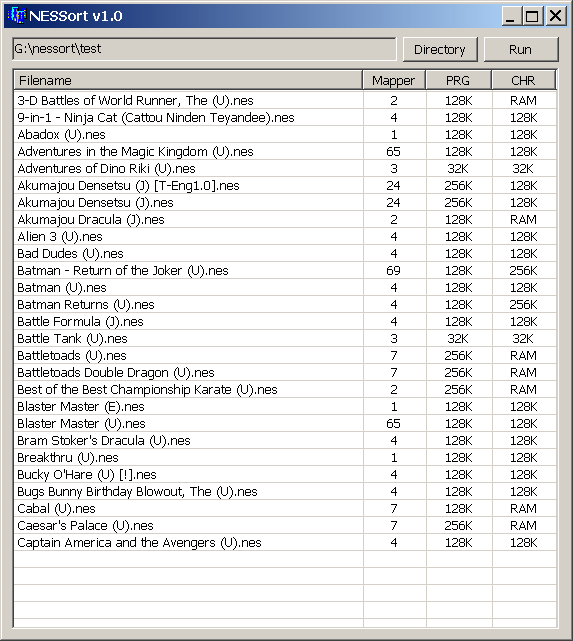This screenshot has width=573, height=641.
Task: Sort list by CHR column header
Action: click(x=524, y=80)
